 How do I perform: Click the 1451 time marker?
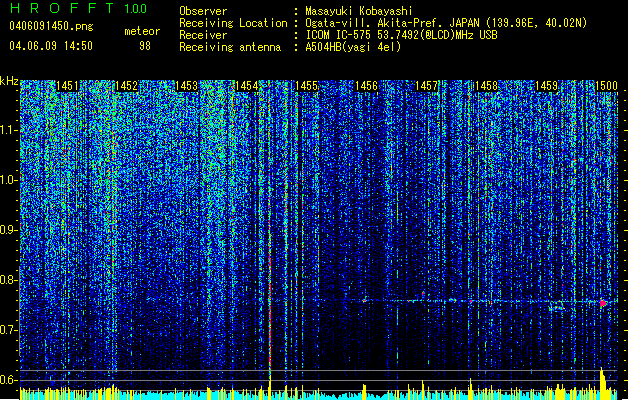point(67,86)
